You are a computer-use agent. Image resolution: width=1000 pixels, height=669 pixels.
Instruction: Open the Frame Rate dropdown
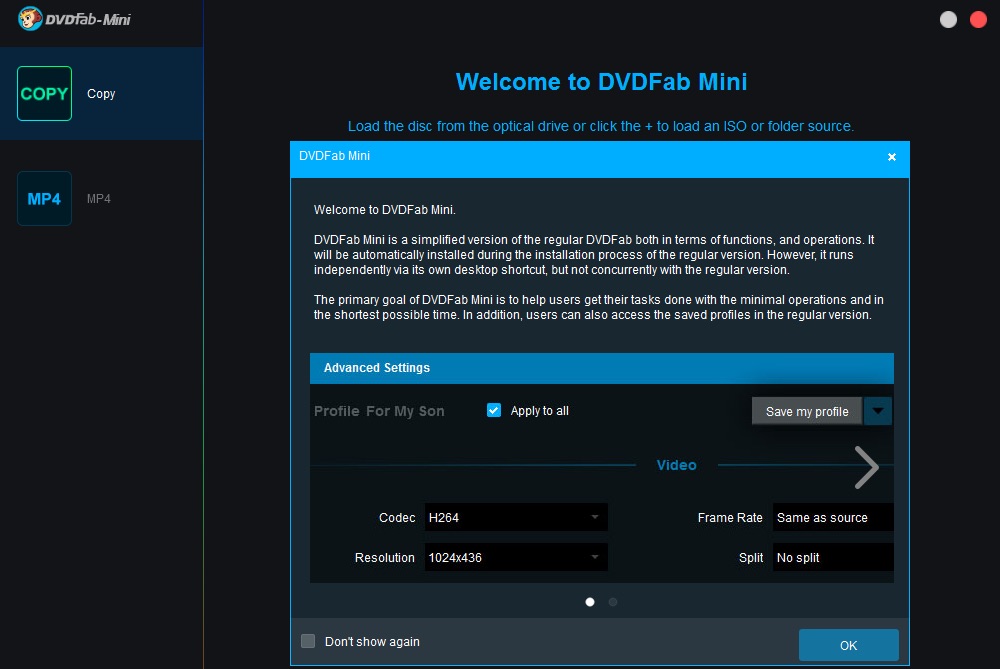tap(833, 517)
